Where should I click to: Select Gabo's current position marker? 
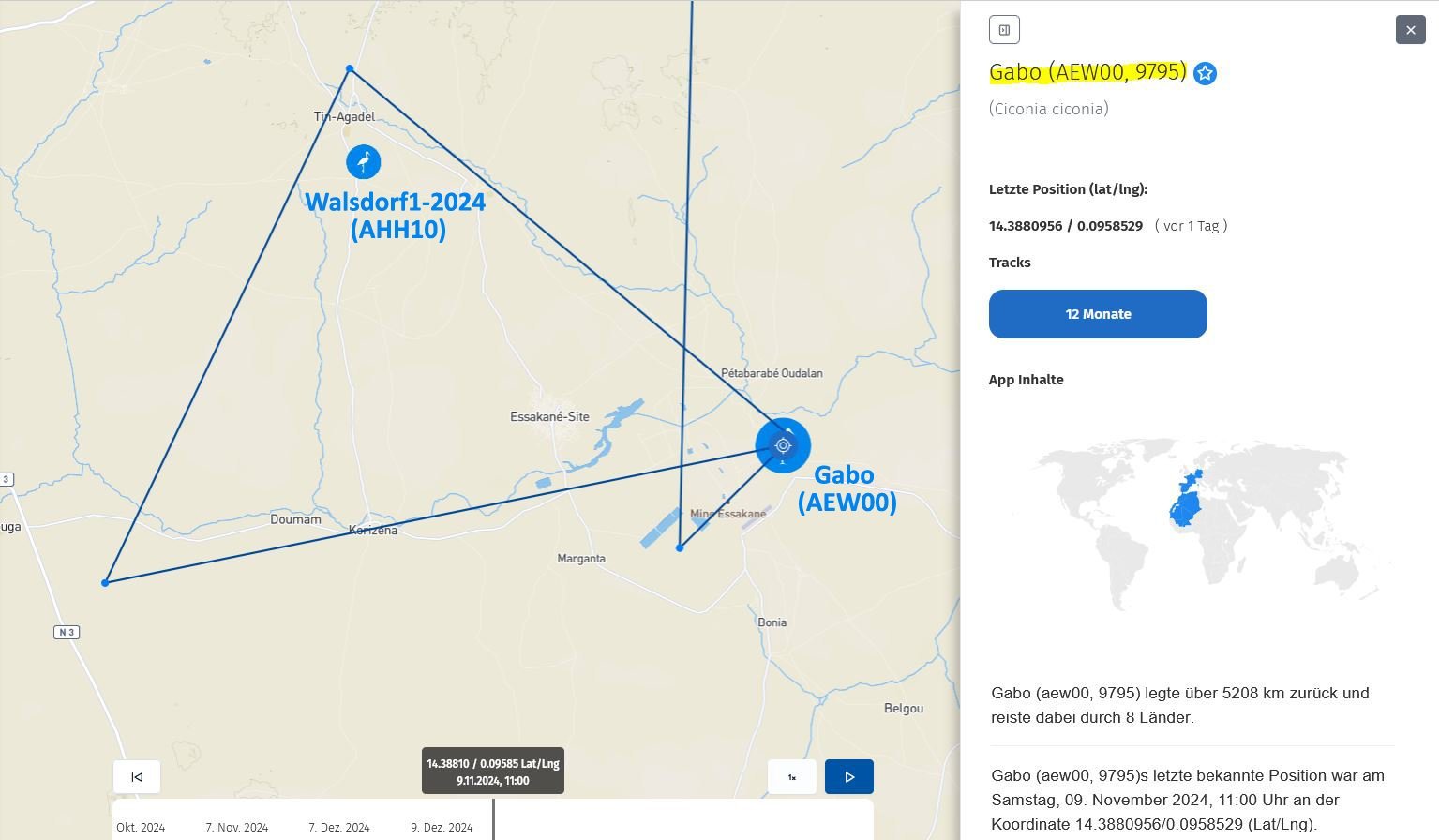tap(783, 446)
